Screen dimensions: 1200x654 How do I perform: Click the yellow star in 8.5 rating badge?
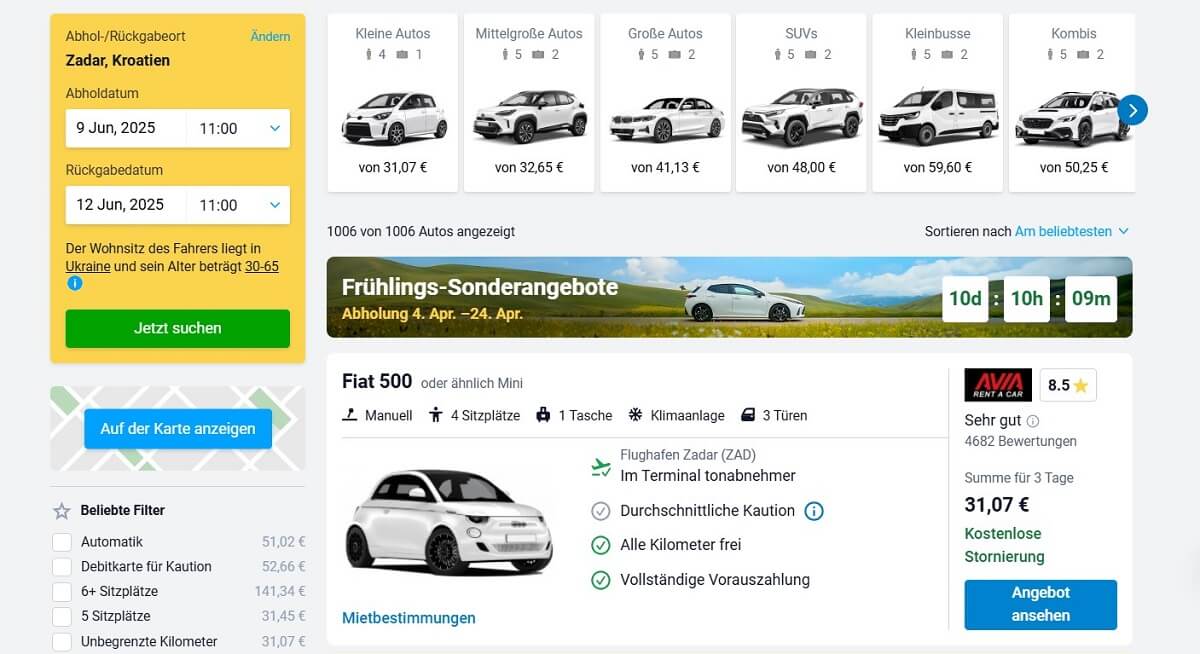pos(1080,386)
